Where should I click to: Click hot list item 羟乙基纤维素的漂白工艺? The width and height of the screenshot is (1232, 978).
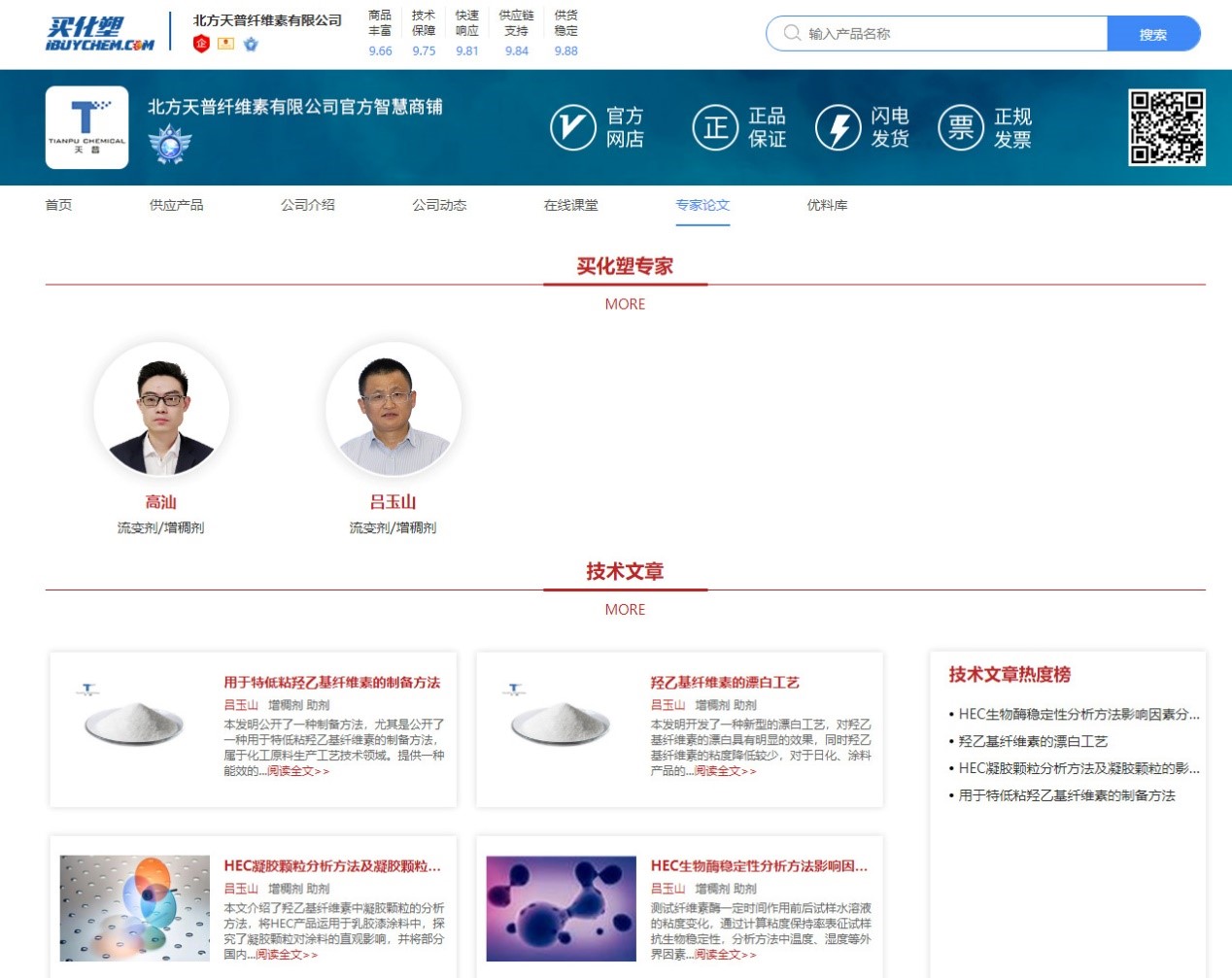click(x=1033, y=741)
